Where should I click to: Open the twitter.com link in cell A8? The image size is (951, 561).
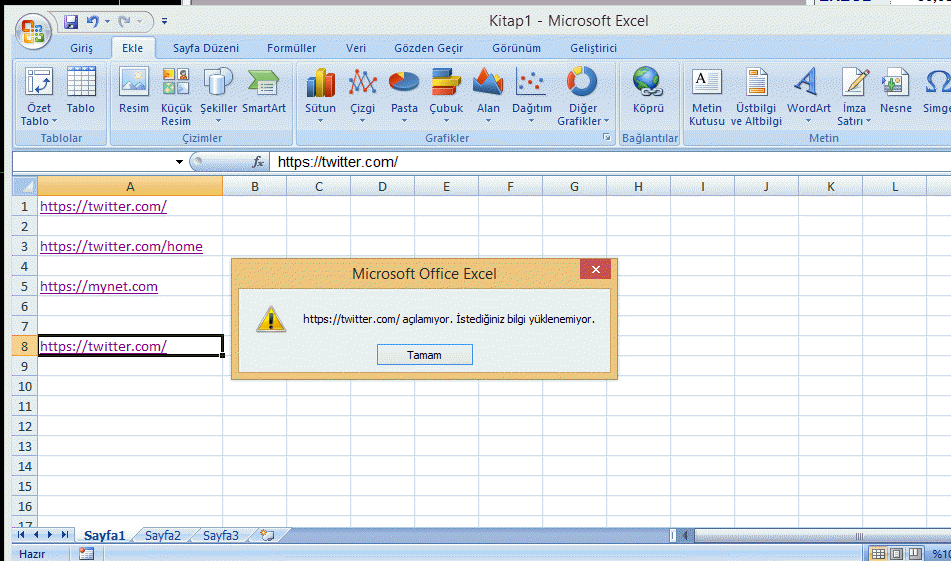103,346
